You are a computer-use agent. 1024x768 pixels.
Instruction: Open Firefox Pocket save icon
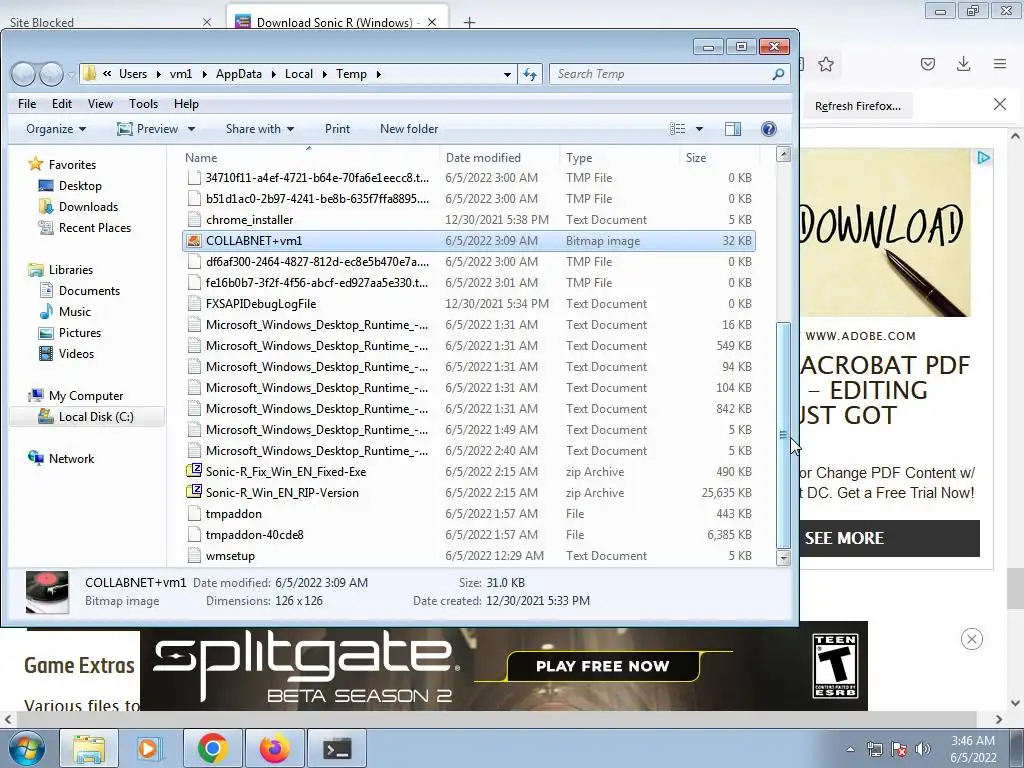pos(928,64)
